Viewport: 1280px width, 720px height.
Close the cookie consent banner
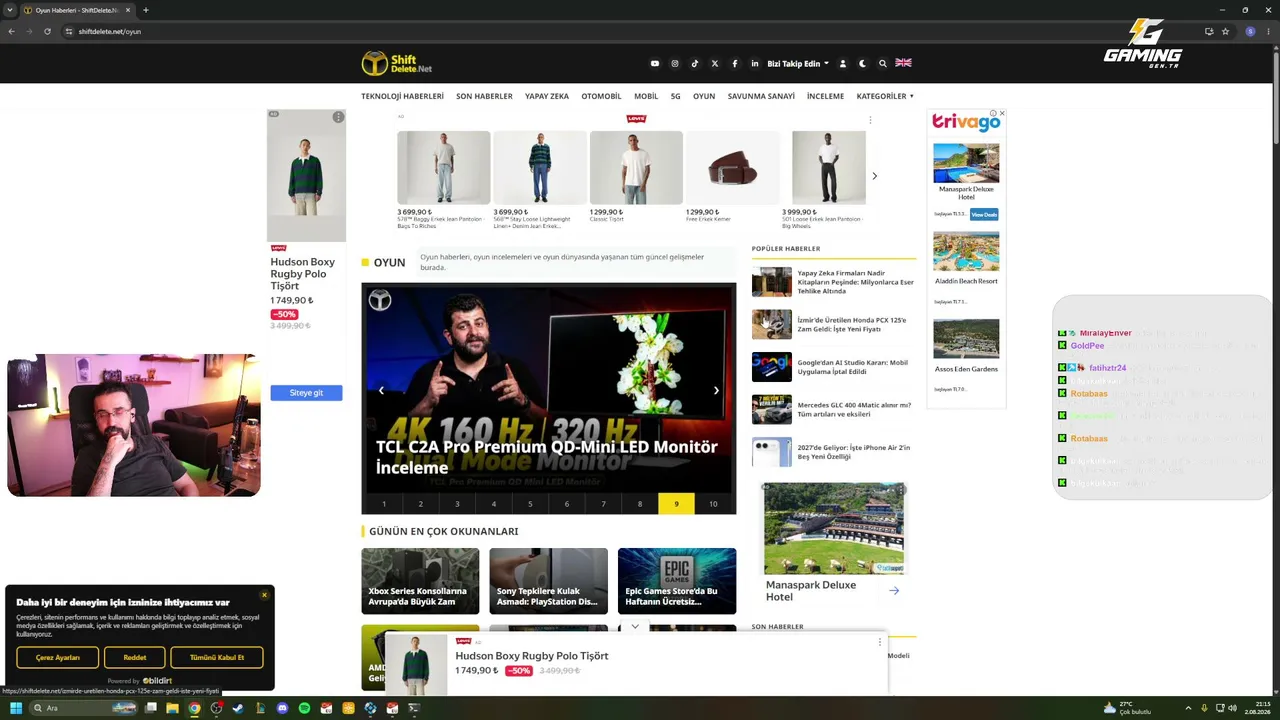click(264, 596)
